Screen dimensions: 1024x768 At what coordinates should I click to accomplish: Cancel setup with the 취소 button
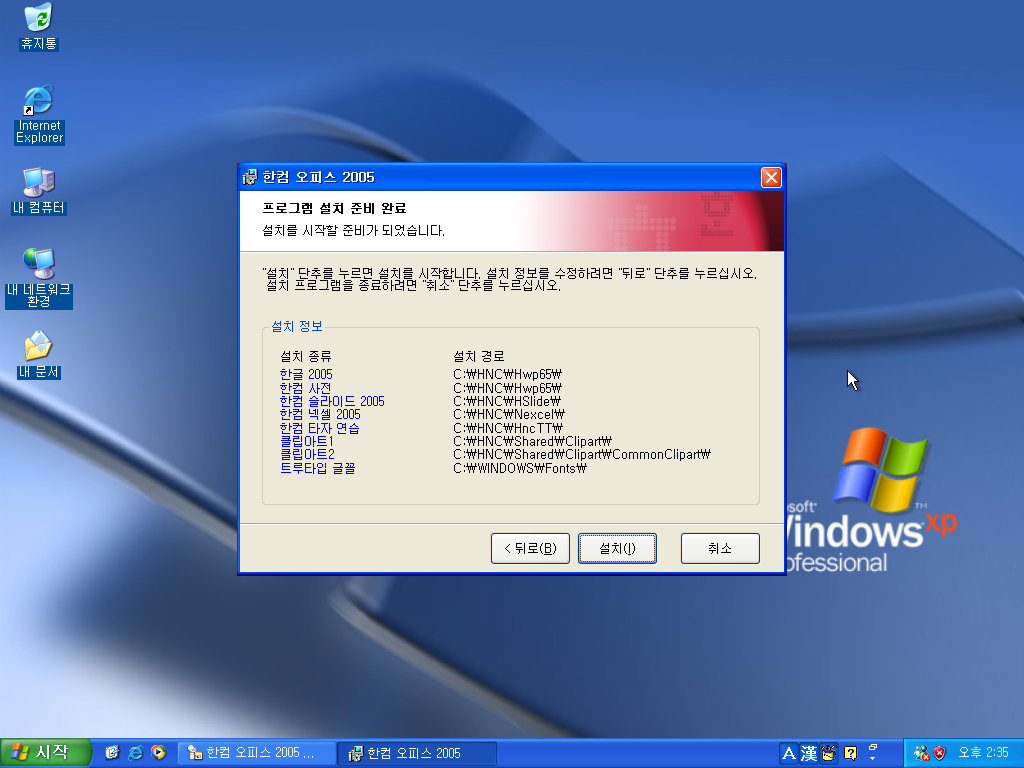point(720,548)
